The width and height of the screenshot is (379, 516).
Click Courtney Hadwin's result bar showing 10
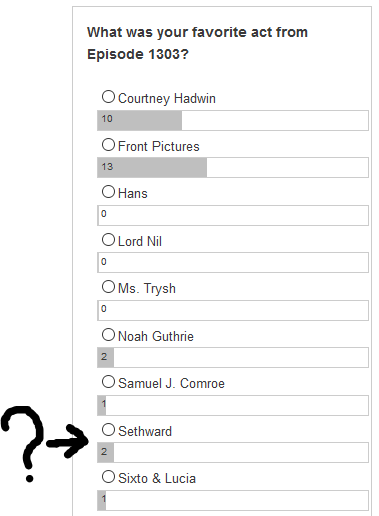click(x=233, y=120)
